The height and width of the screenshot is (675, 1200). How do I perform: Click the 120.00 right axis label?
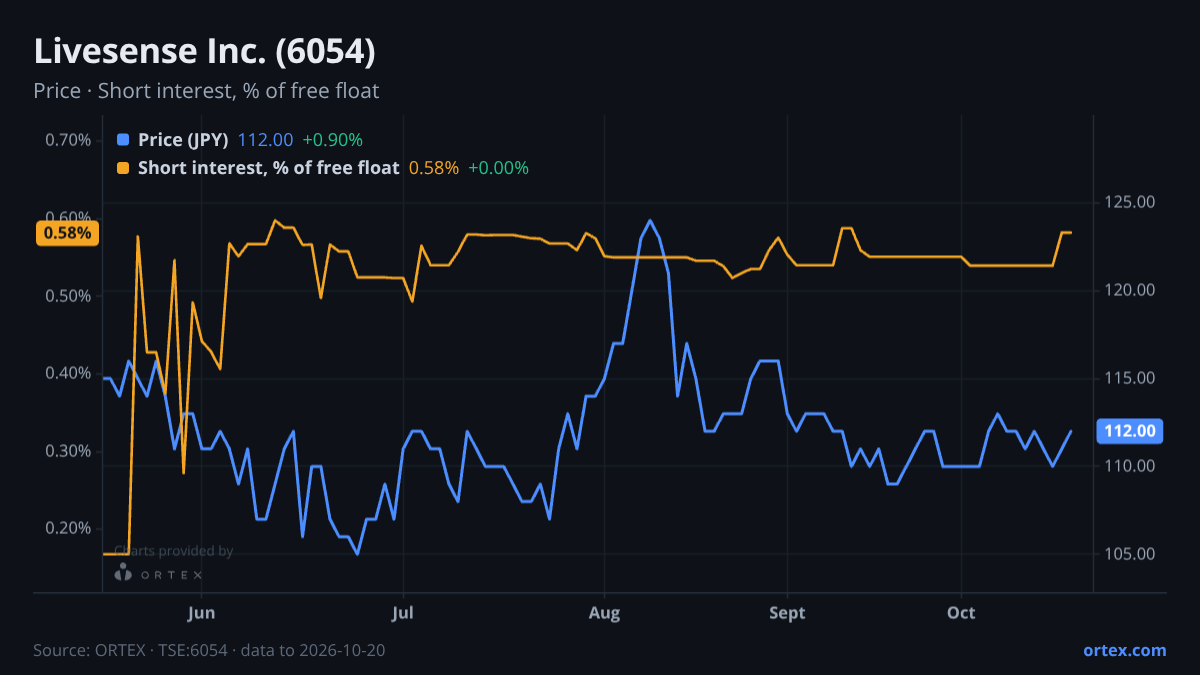point(1130,290)
